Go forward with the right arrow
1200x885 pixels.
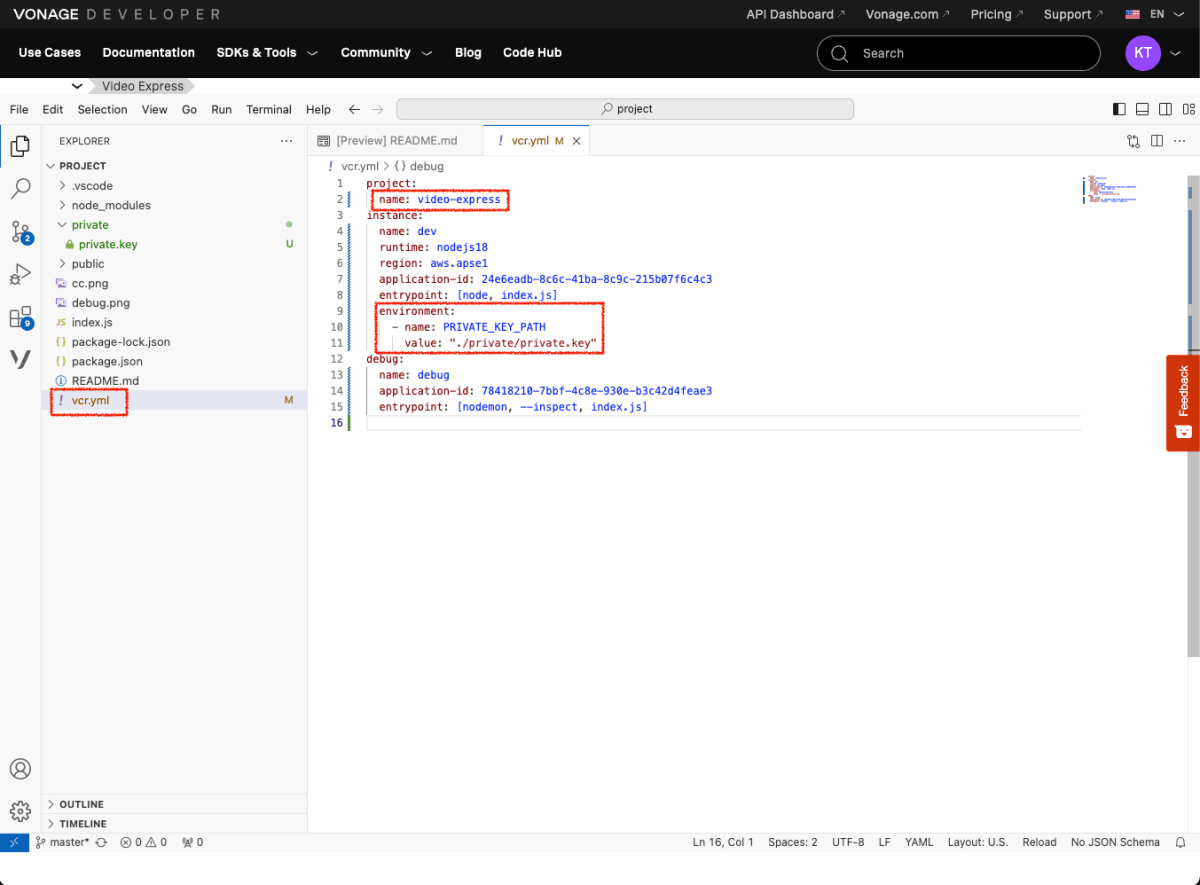click(377, 109)
